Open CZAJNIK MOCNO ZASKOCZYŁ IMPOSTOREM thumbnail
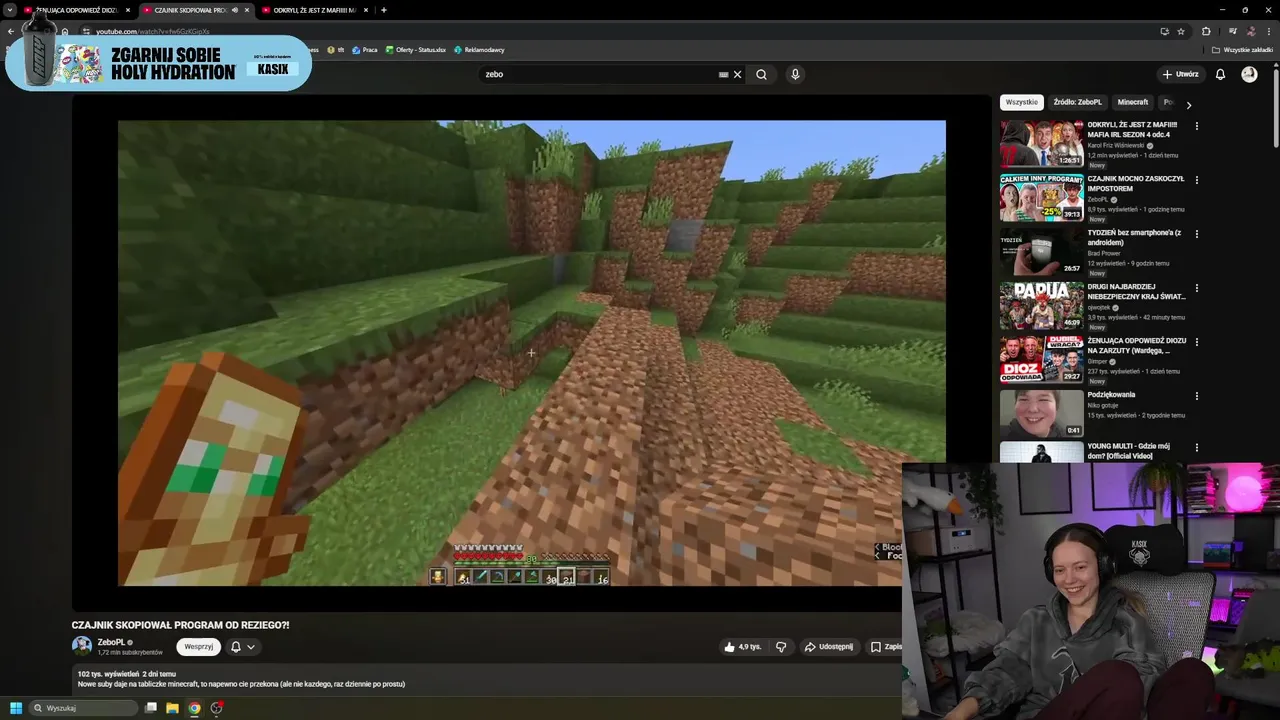Viewport: 1280px width, 720px height. pyautogui.click(x=1042, y=197)
